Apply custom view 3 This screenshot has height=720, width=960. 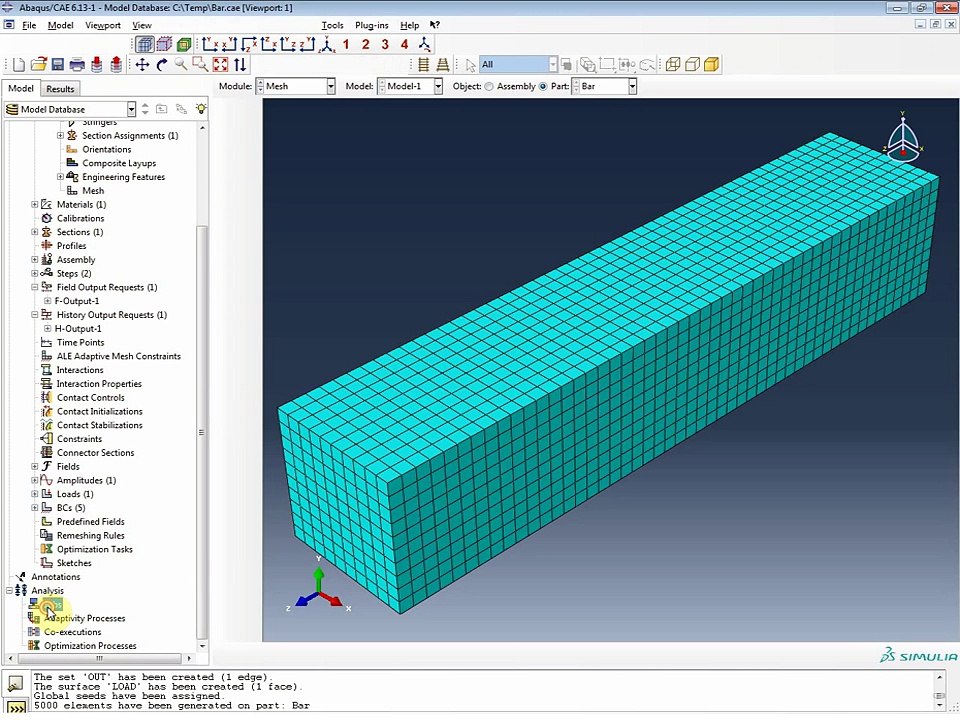coord(385,44)
